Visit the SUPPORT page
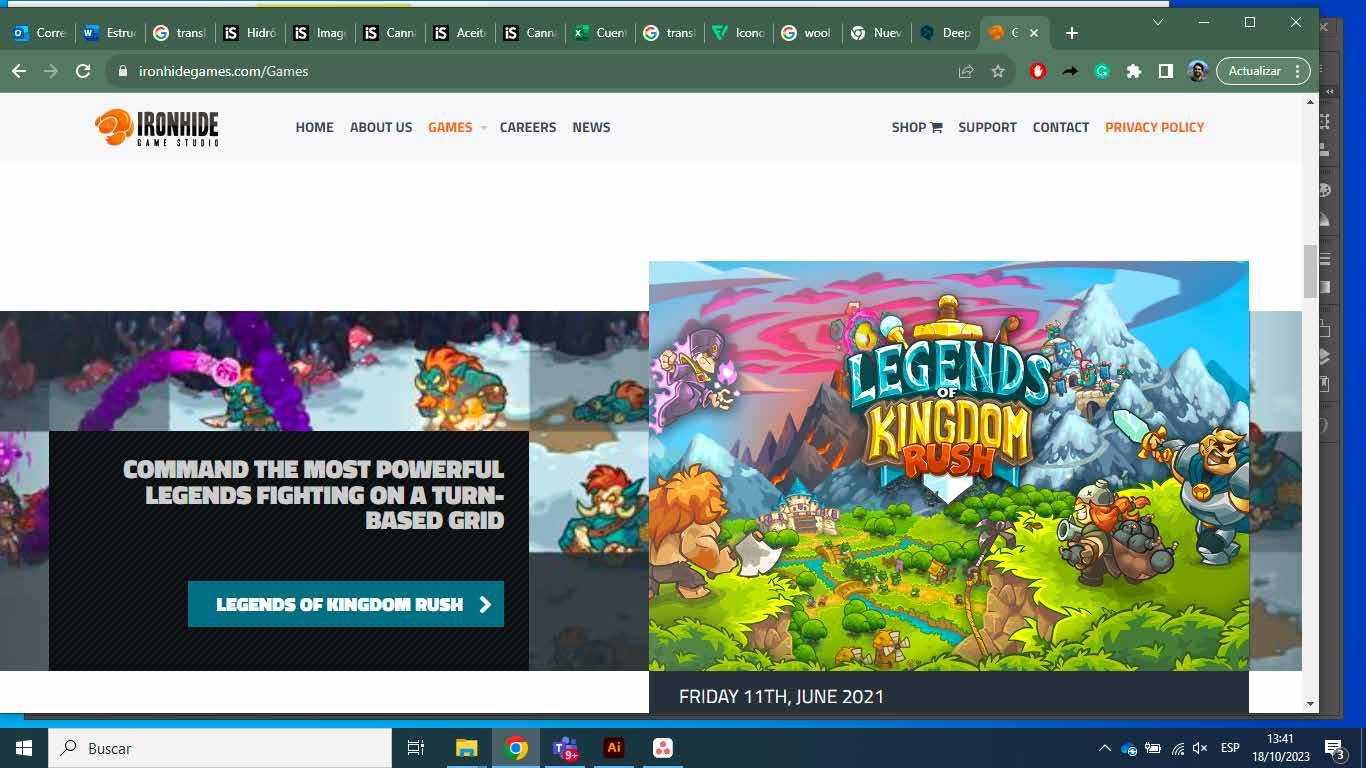The height and width of the screenshot is (768, 1366). click(987, 127)
